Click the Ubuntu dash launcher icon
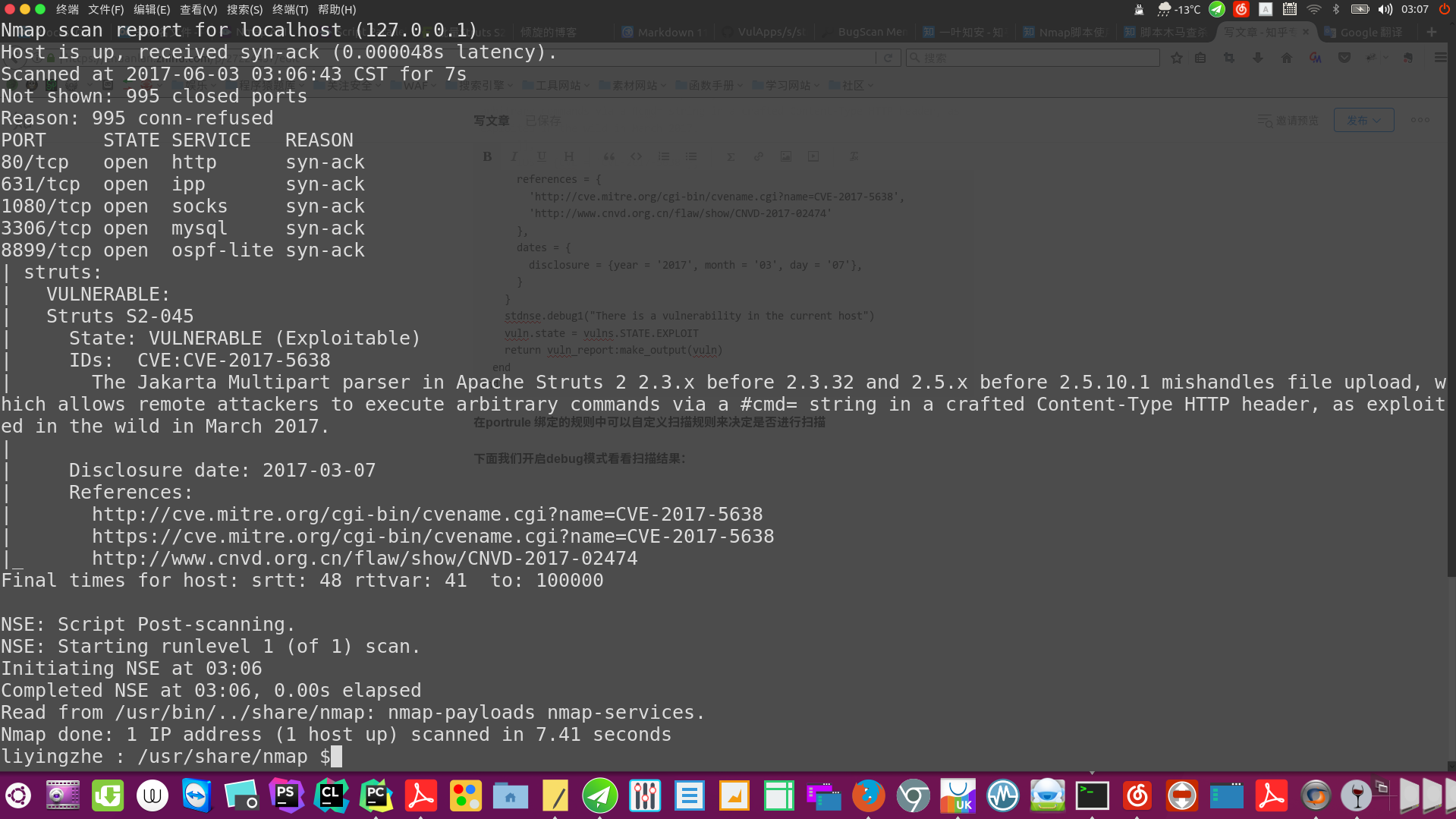This screenshot has width=1456, height=819. pyautogui.click(x=18, y=795)
